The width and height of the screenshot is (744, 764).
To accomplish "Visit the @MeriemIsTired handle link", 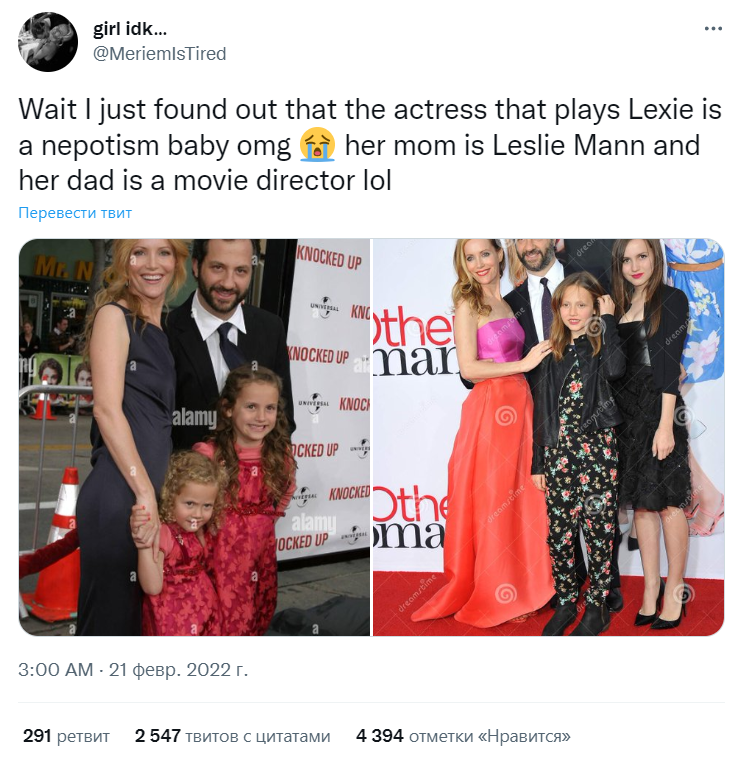I will (159, 54).
